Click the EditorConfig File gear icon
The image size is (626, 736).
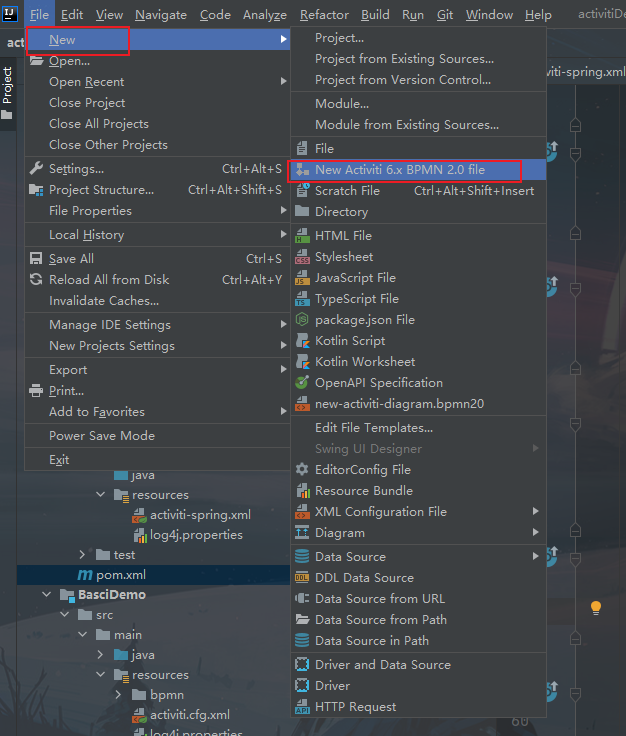click(302, 470)
